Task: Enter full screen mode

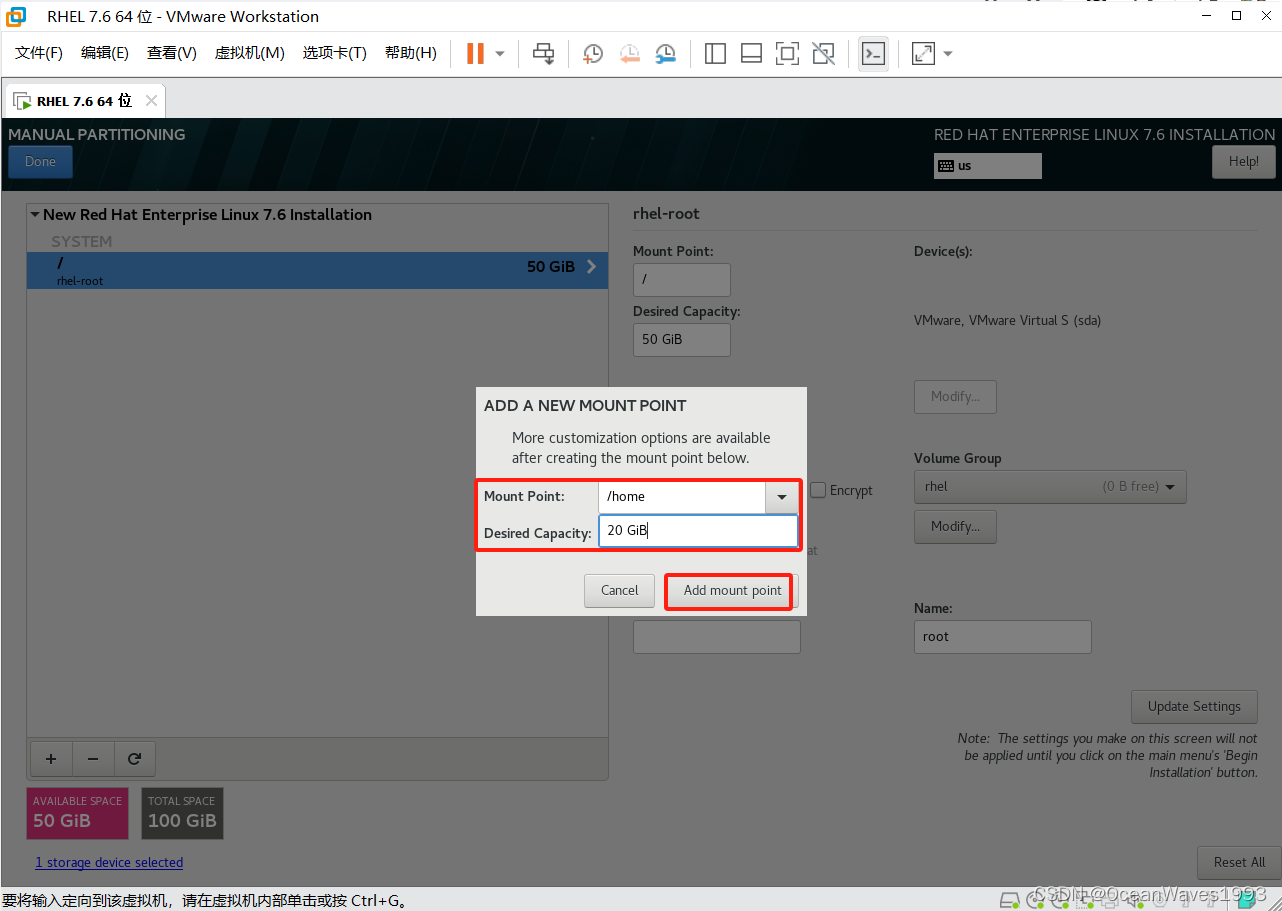Action: coord(787,53)
